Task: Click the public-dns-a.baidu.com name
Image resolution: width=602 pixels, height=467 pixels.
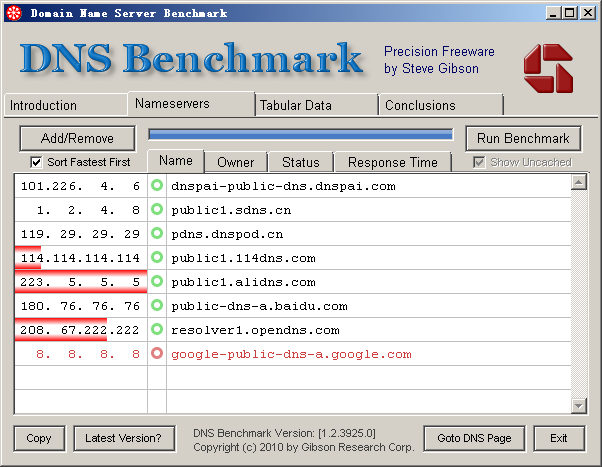Action: pos(260,306)
